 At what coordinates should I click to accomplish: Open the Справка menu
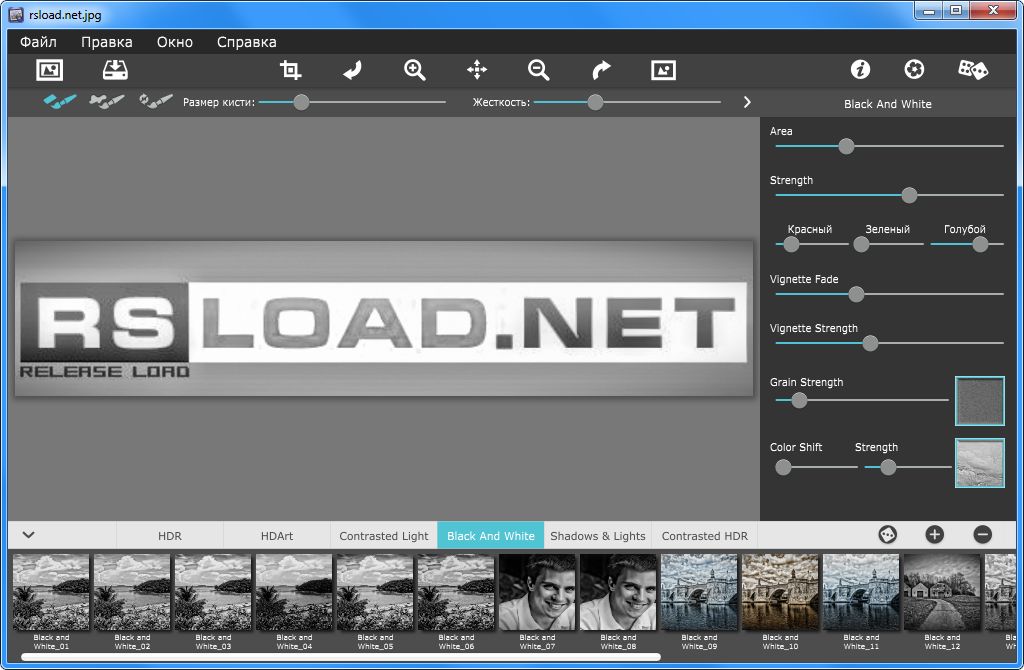(x=246, y=42)
